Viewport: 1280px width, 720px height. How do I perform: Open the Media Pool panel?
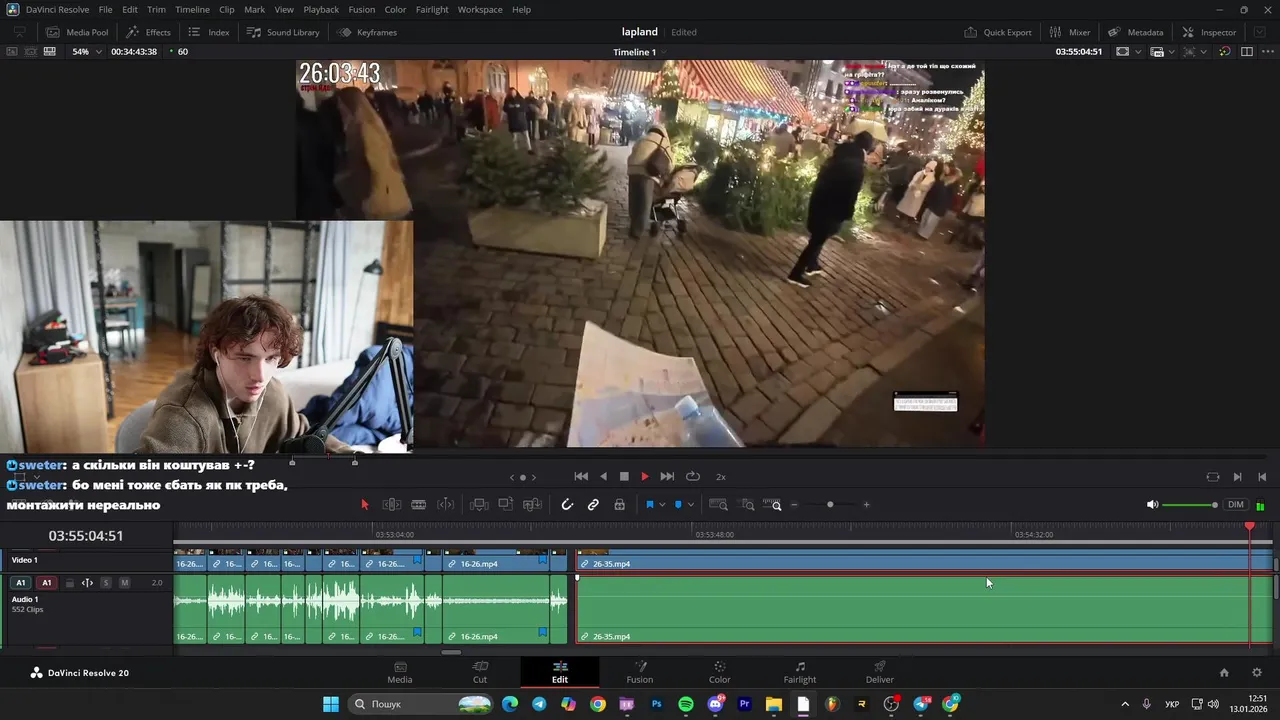[77, 32]
